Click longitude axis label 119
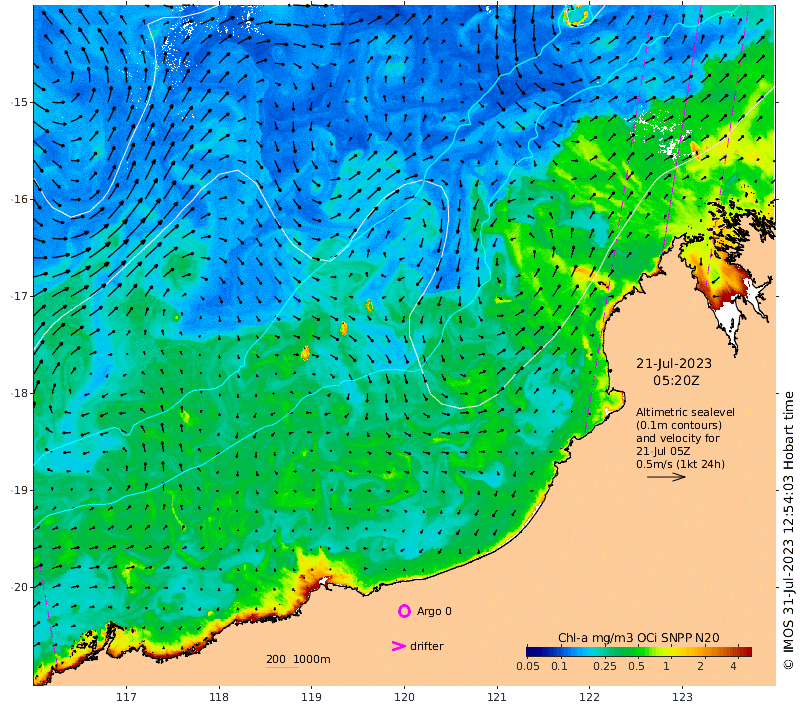Screen dimensions: 800x710 coord(311,697)
